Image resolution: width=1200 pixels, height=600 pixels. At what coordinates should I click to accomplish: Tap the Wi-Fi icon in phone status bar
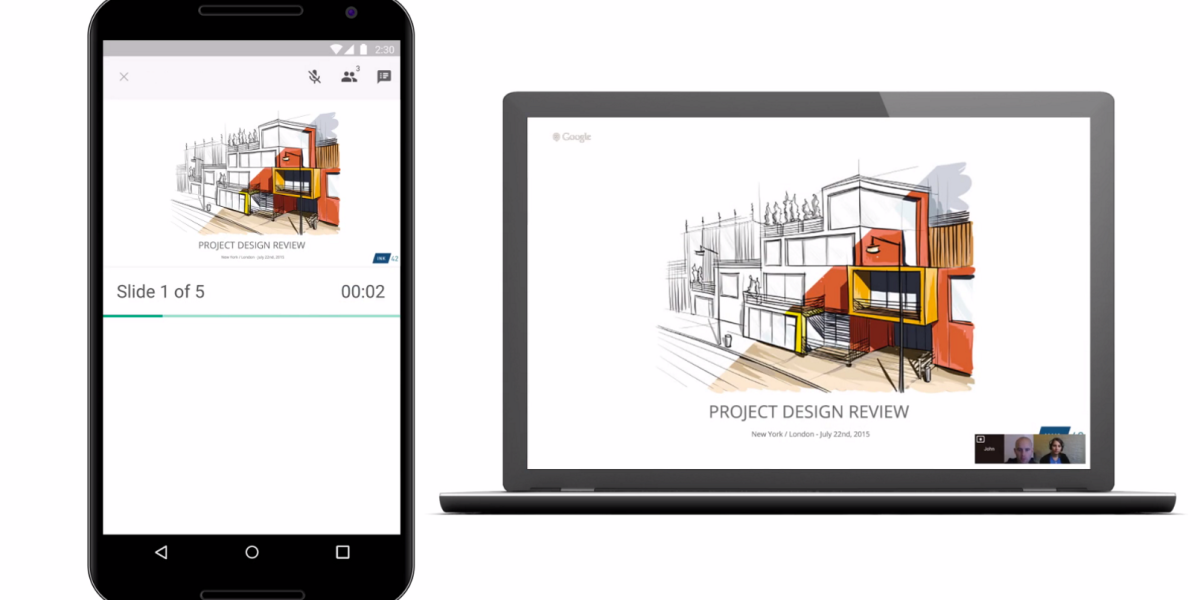tap(337, 49)
